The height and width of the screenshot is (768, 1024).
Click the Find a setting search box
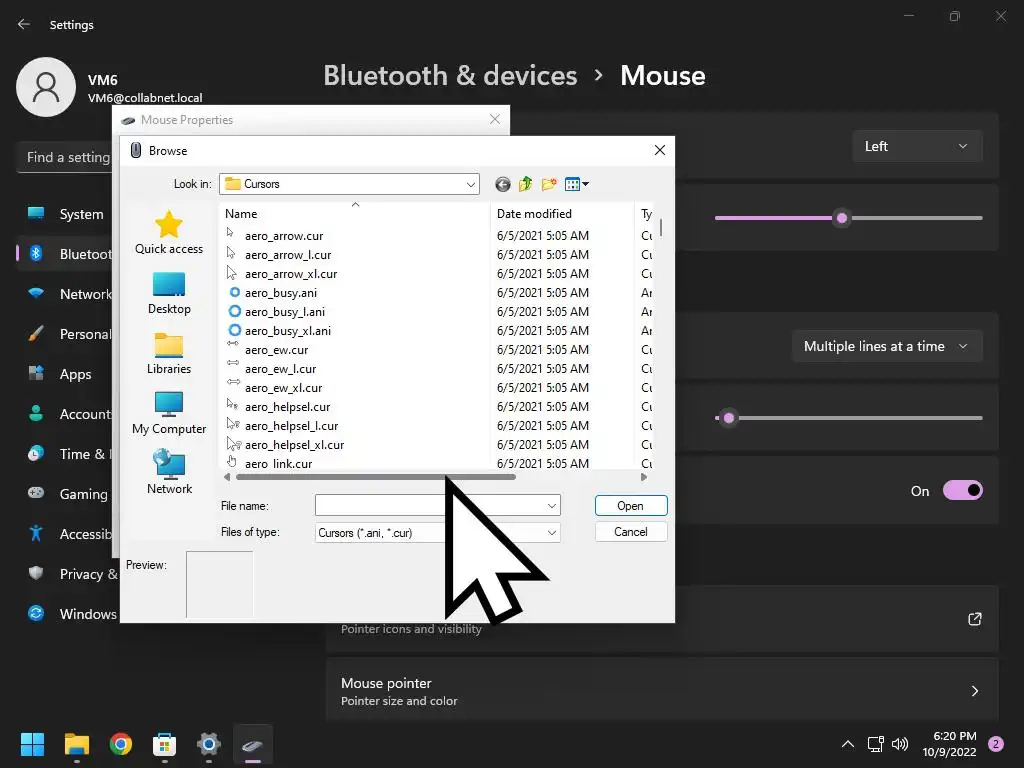(64, 157)
